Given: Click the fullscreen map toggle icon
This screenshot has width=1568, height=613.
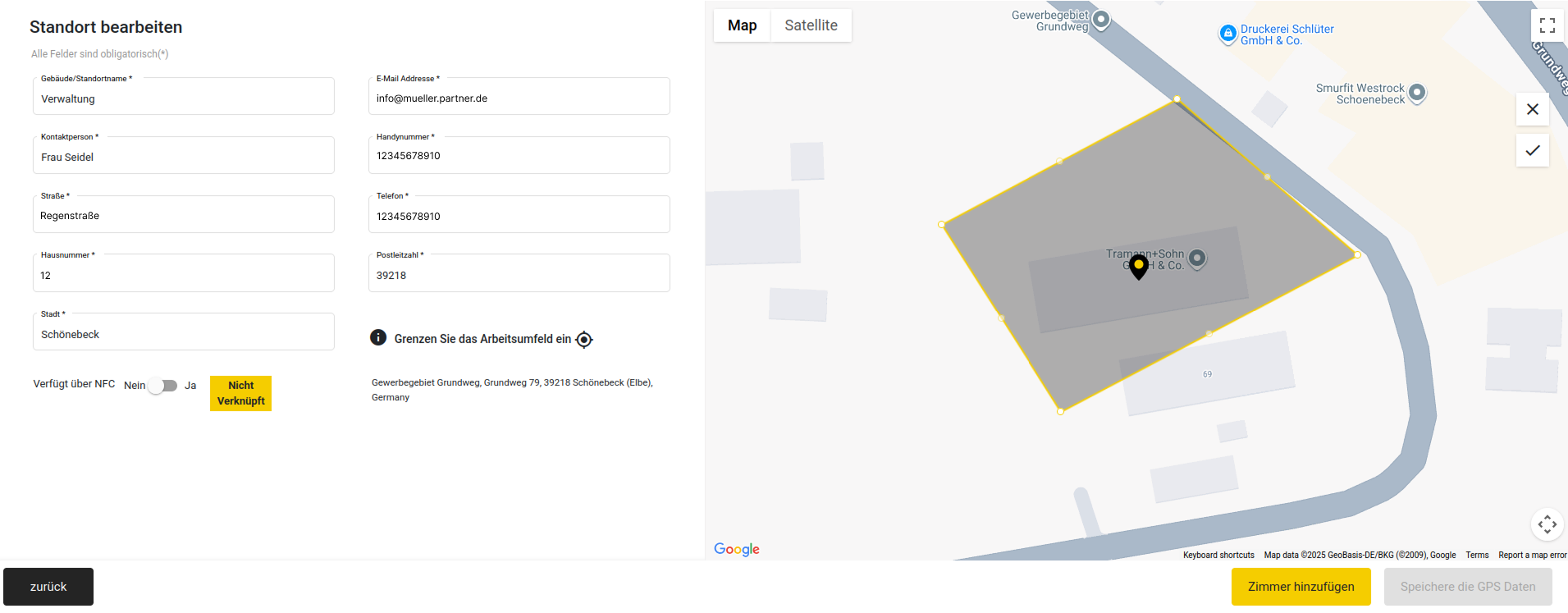Looking at the screenshot, I should (x=1547, y=25).
